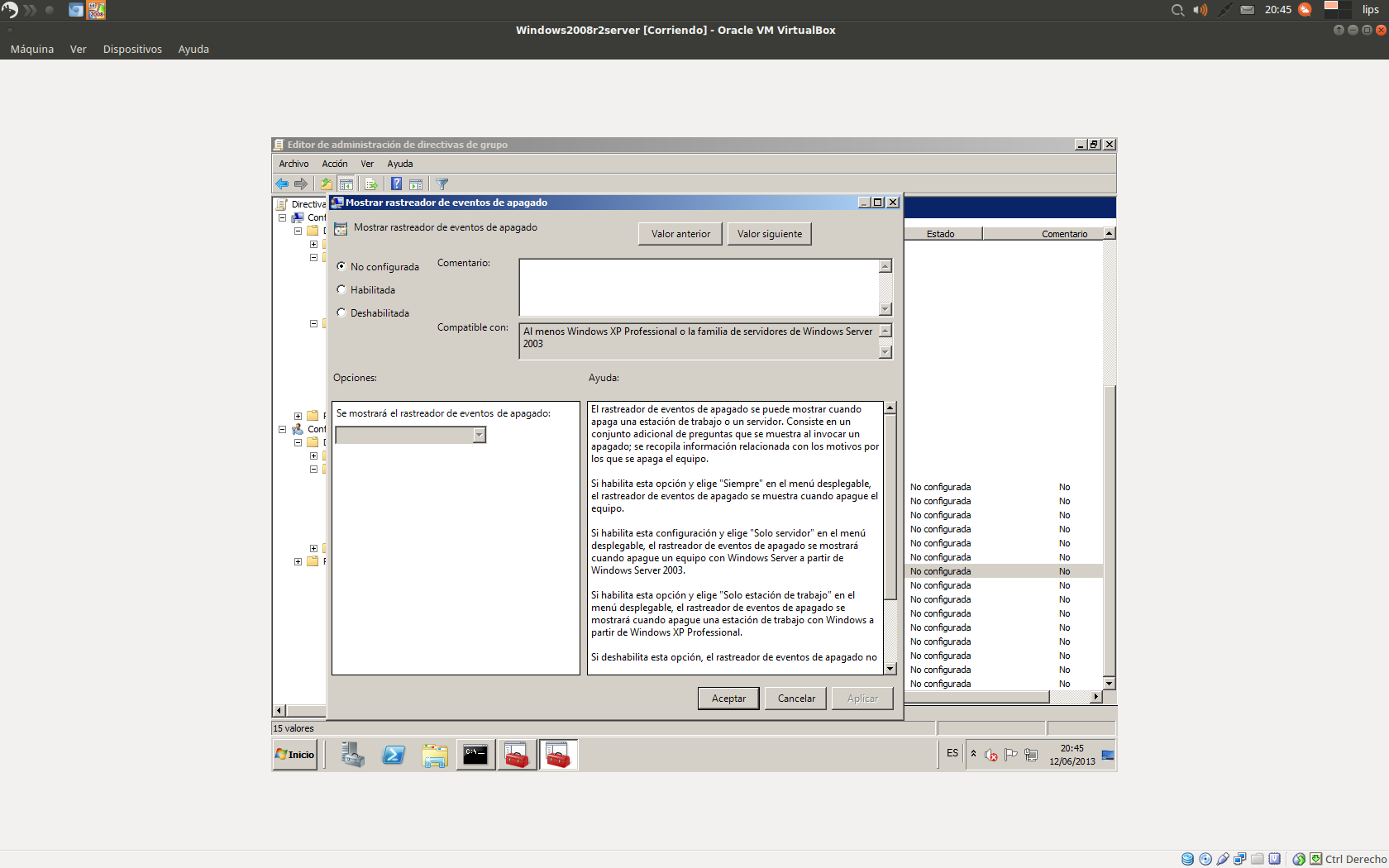This screenshot has height=868, width=1389.
Task: Select the Habilitada radio button
Action: coord(341,289)
